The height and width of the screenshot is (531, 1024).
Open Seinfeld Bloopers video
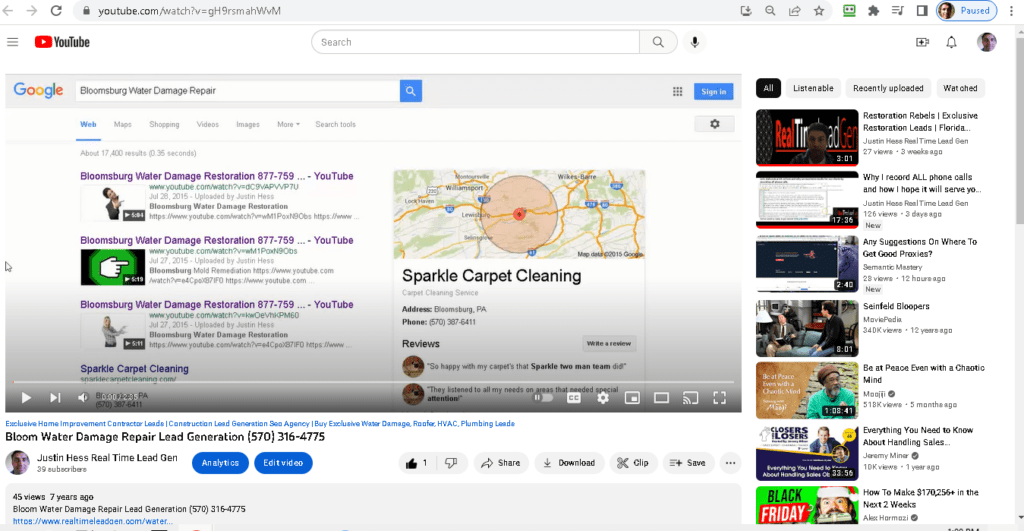(896, 306)
